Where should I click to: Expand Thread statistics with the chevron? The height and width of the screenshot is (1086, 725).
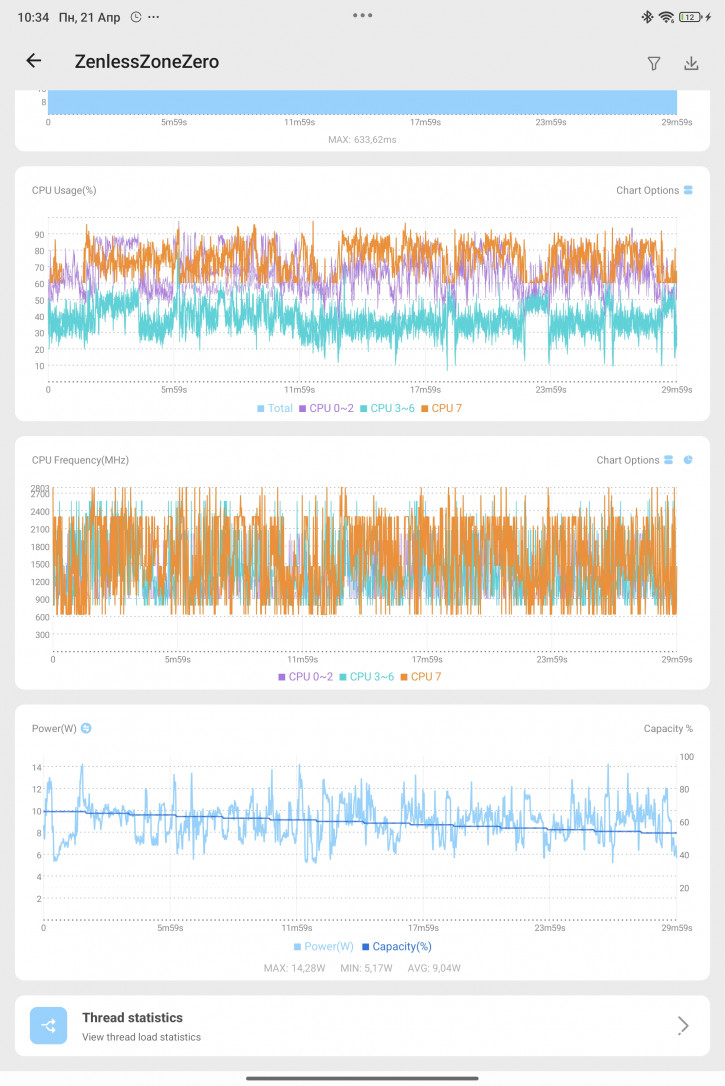(x=683, y=1026)
